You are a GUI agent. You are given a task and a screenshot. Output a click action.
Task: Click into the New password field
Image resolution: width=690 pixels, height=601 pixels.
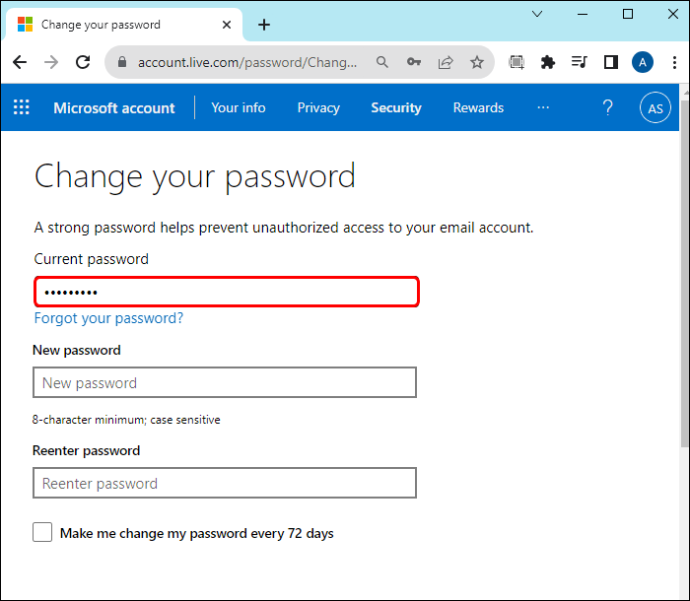224,382
